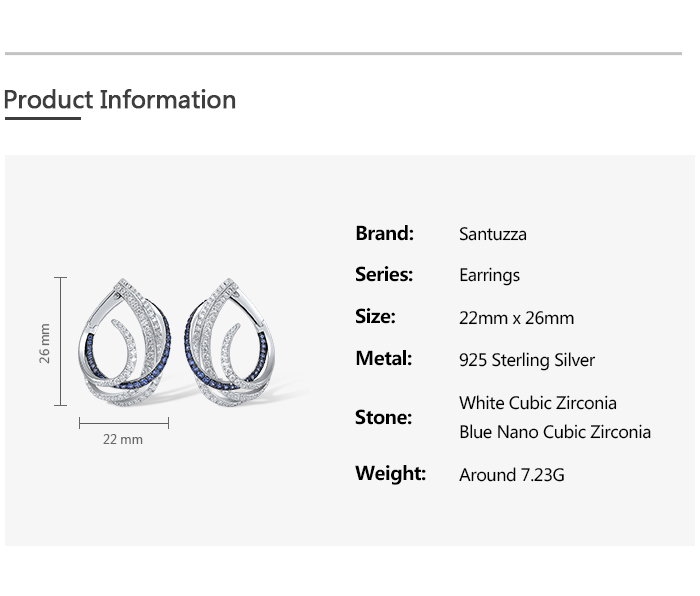Click the Brand: field label
This screenshot has width=700, height=596.
pyautogui.click(x=384, y=234)
